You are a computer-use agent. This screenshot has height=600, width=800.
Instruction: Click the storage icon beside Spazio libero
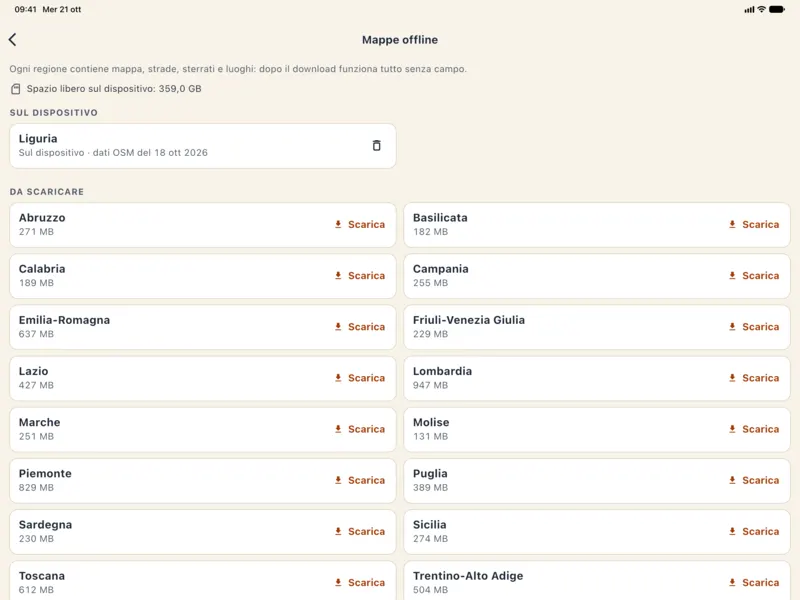16,89
